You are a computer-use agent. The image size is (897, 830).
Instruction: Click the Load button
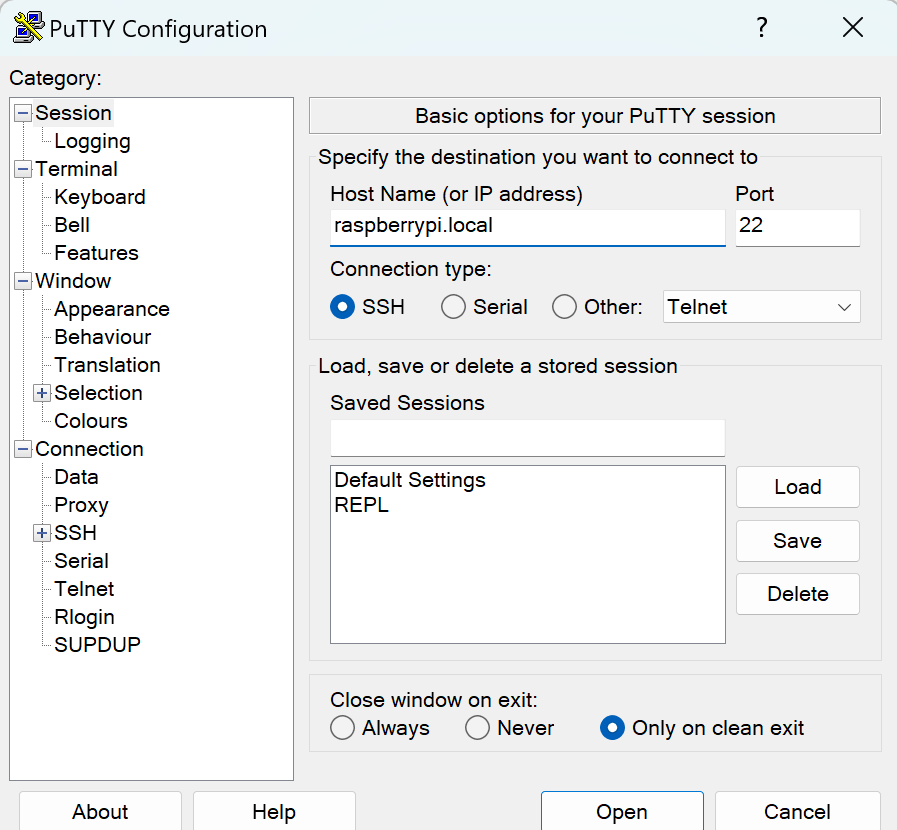[x=797, y=487]
